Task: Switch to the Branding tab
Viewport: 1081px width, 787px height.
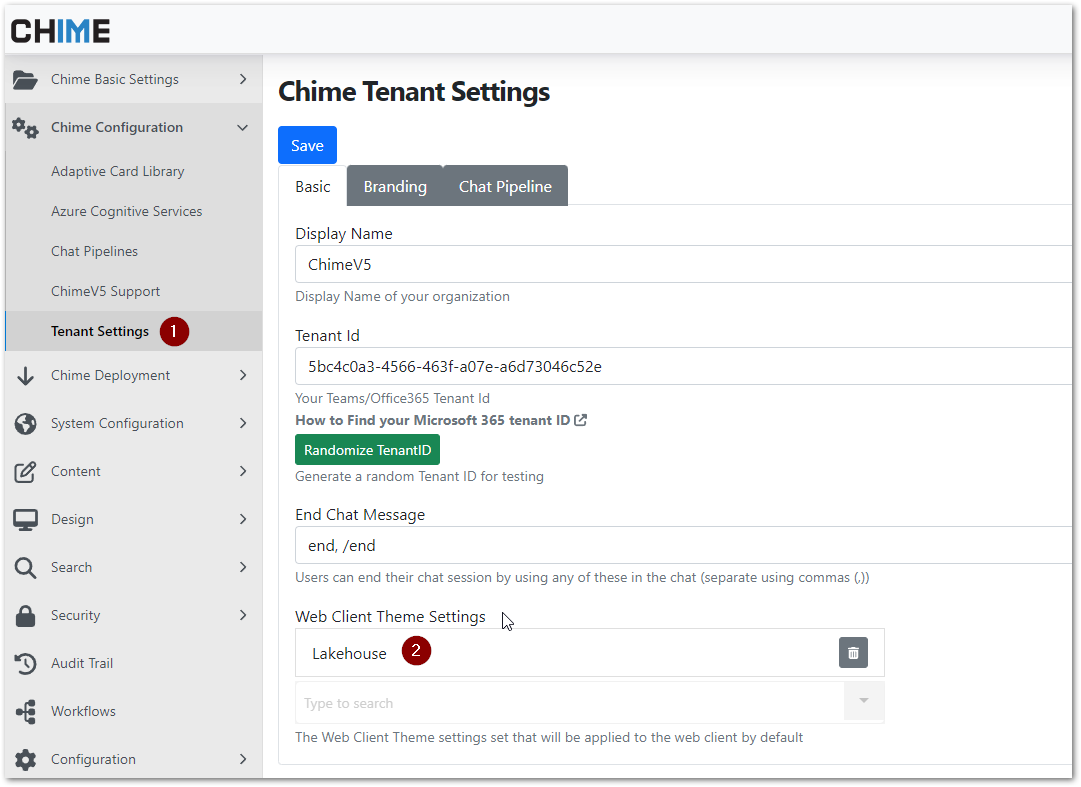Action: coord(395,187)
